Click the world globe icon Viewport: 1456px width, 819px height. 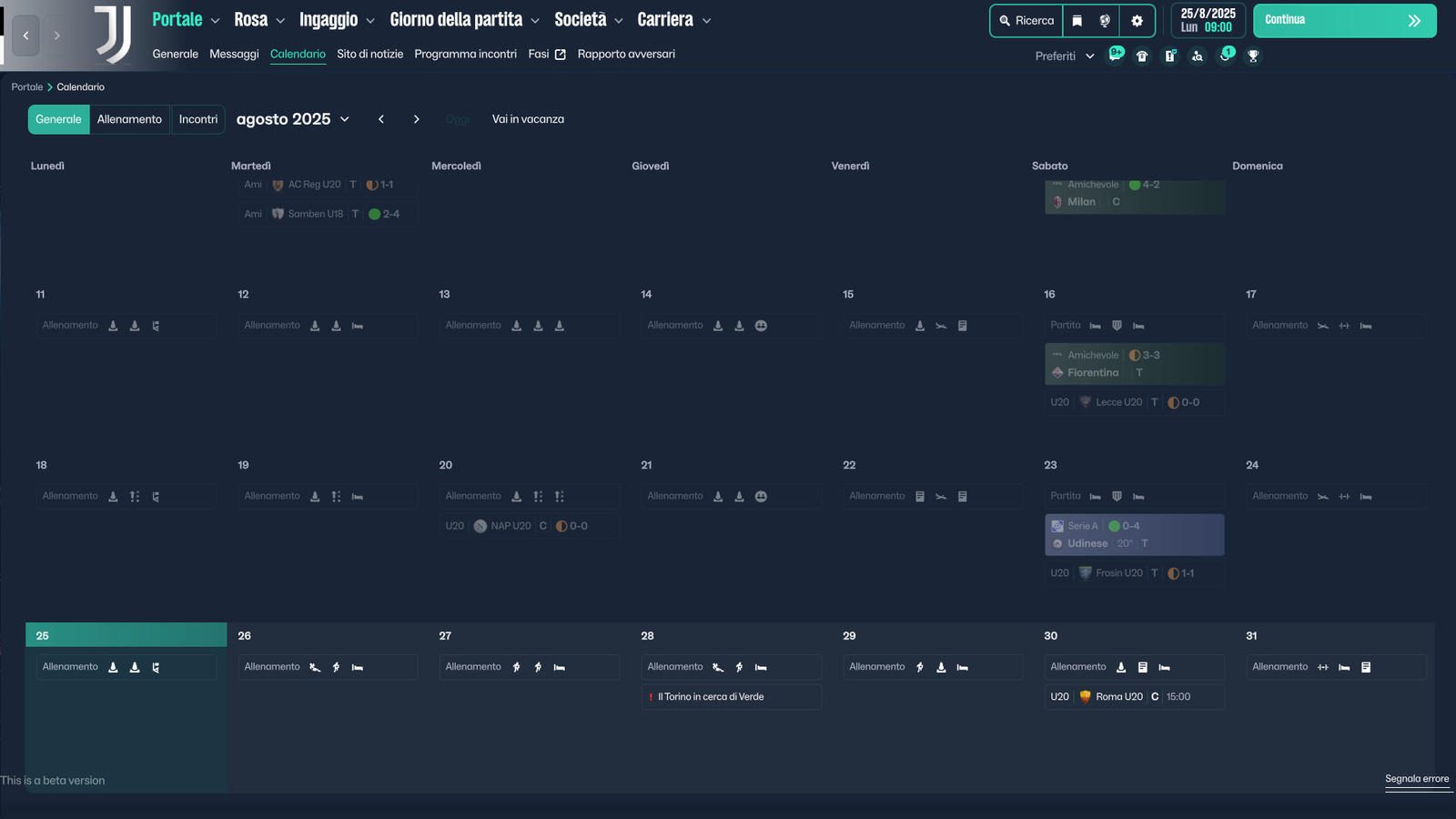[x=1105, y=21]
